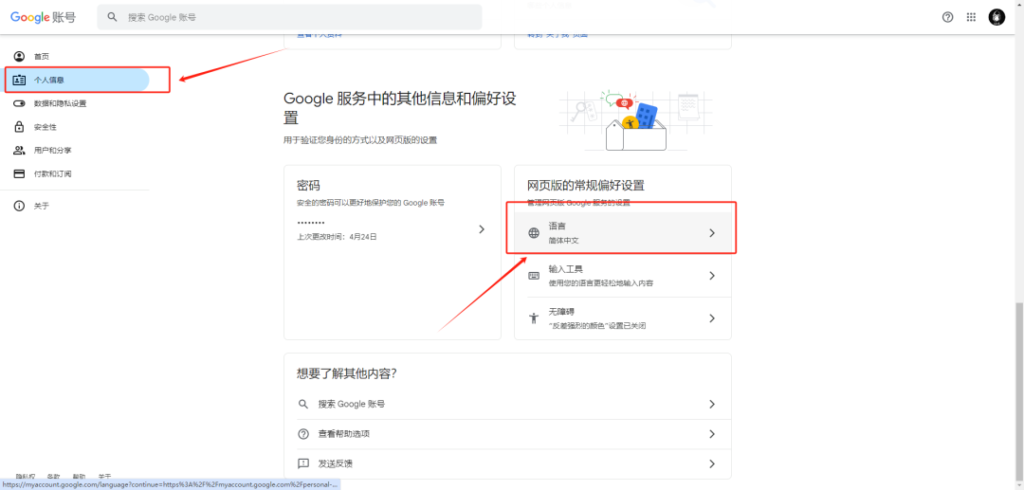Click the 想要了解其他内容? heading
Image resolution: width=1024 pixels, height=490 pixels.
point(347,374)
